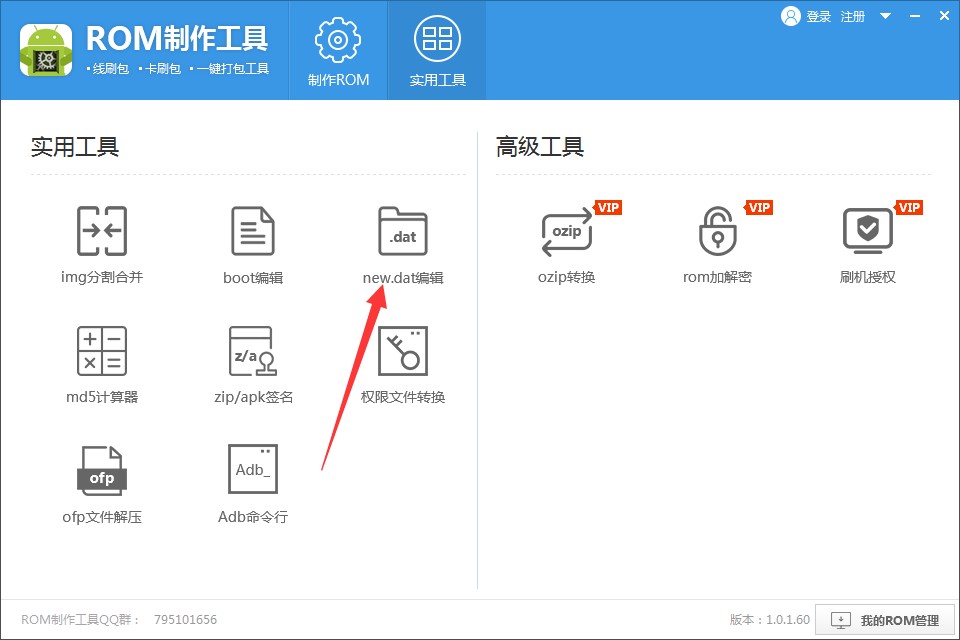Click the 登录 login link
This screenshot has width=960, height=640.
[818, 16]
